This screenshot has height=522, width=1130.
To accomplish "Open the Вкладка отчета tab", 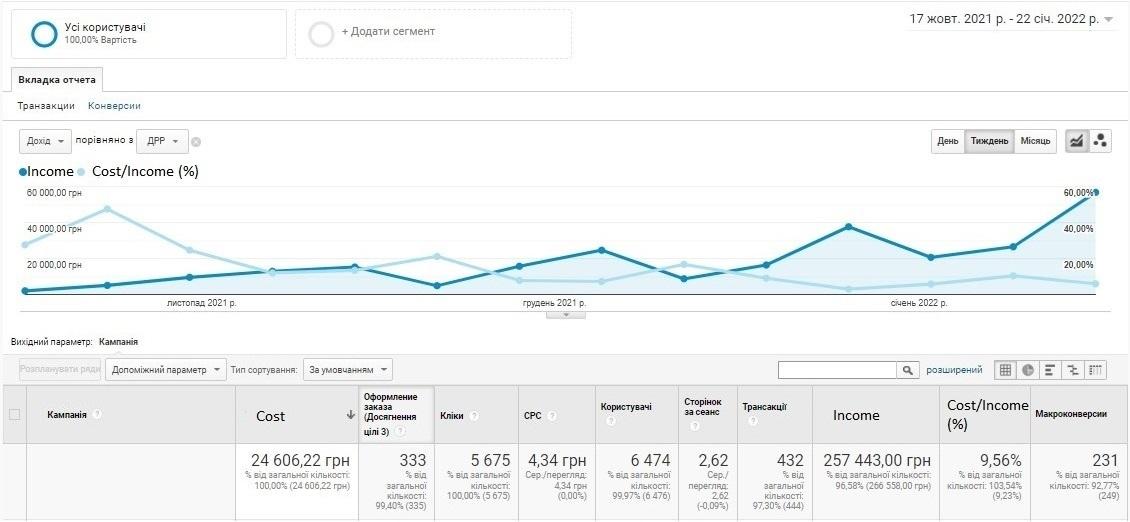I will (56, 79).
